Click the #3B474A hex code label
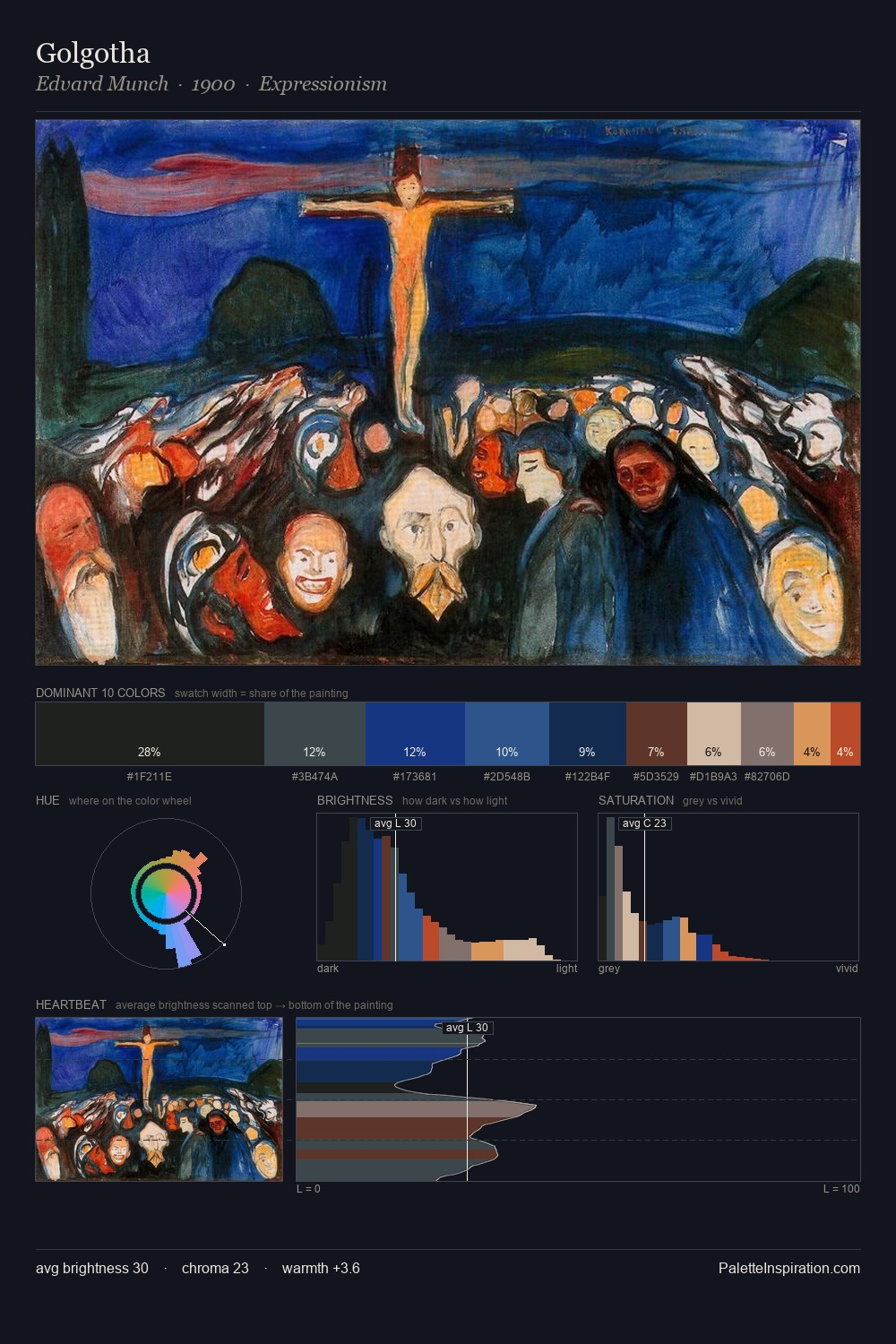896x1344 pixels. tap(314, 777)
